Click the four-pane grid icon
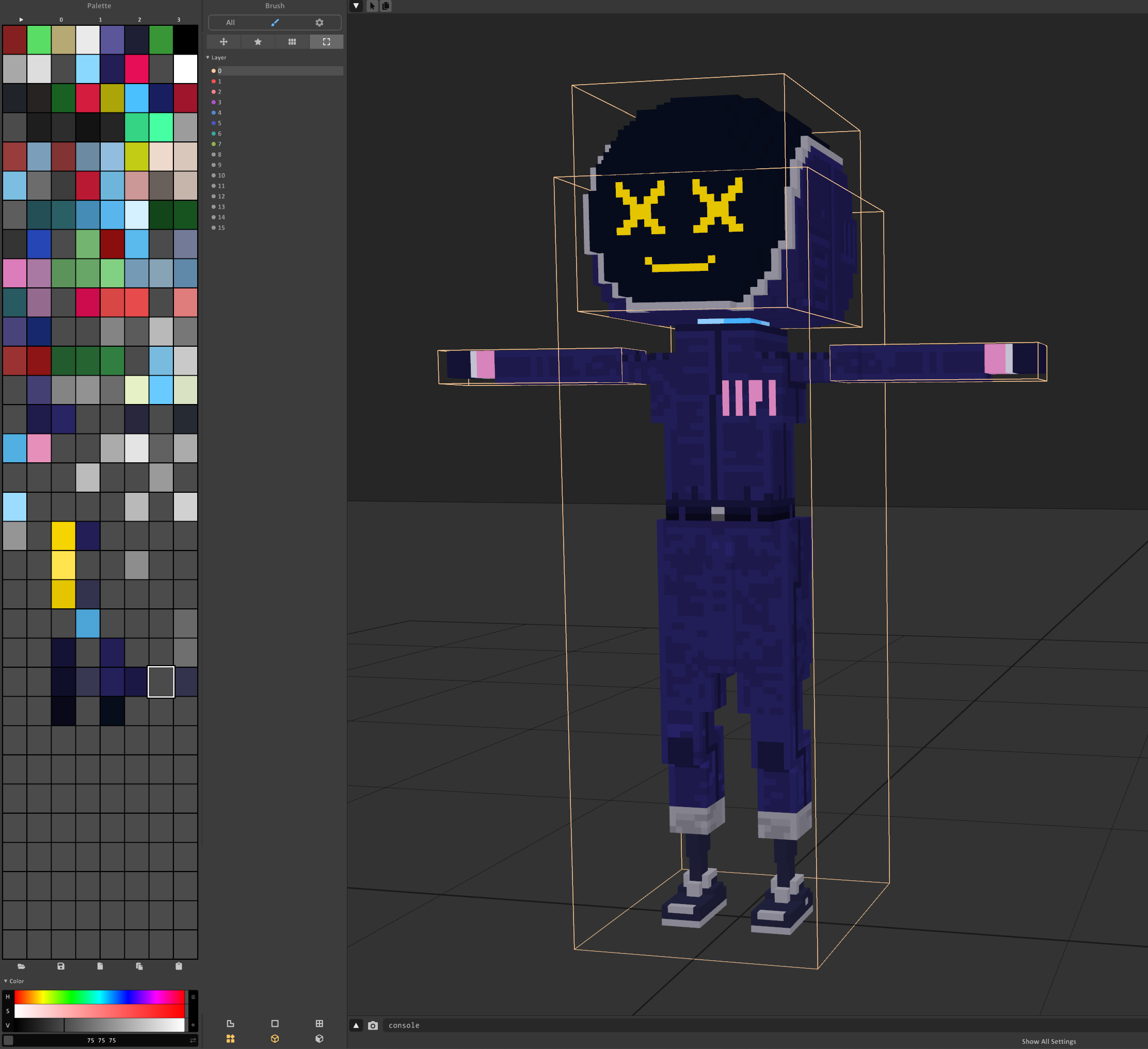This screenshot has width=1148, height=1049. click(x=320, y=1023)
